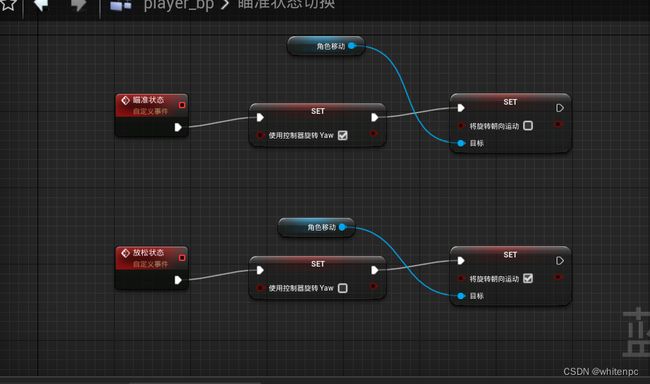Click the 角色移动 label above 放松状态 chain

[x=321, y=227]
